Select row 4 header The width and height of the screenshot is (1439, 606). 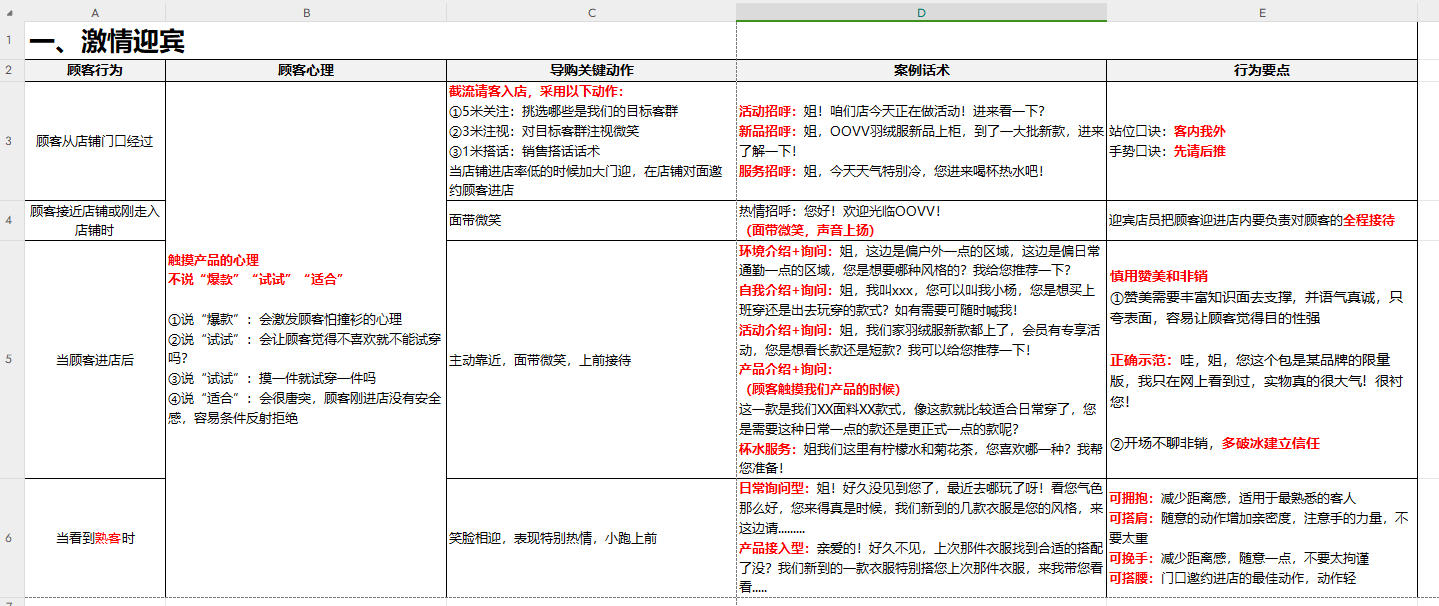[12, 220]
